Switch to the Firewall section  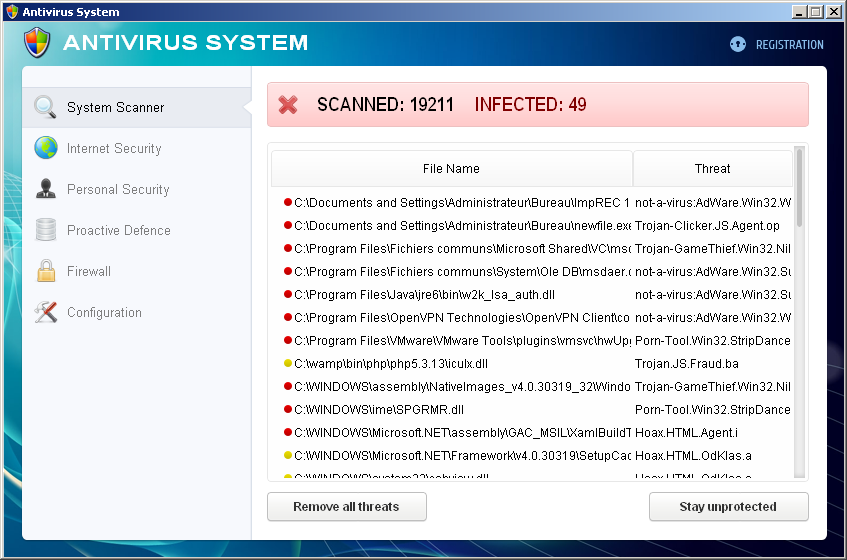(x=89, y=271)
